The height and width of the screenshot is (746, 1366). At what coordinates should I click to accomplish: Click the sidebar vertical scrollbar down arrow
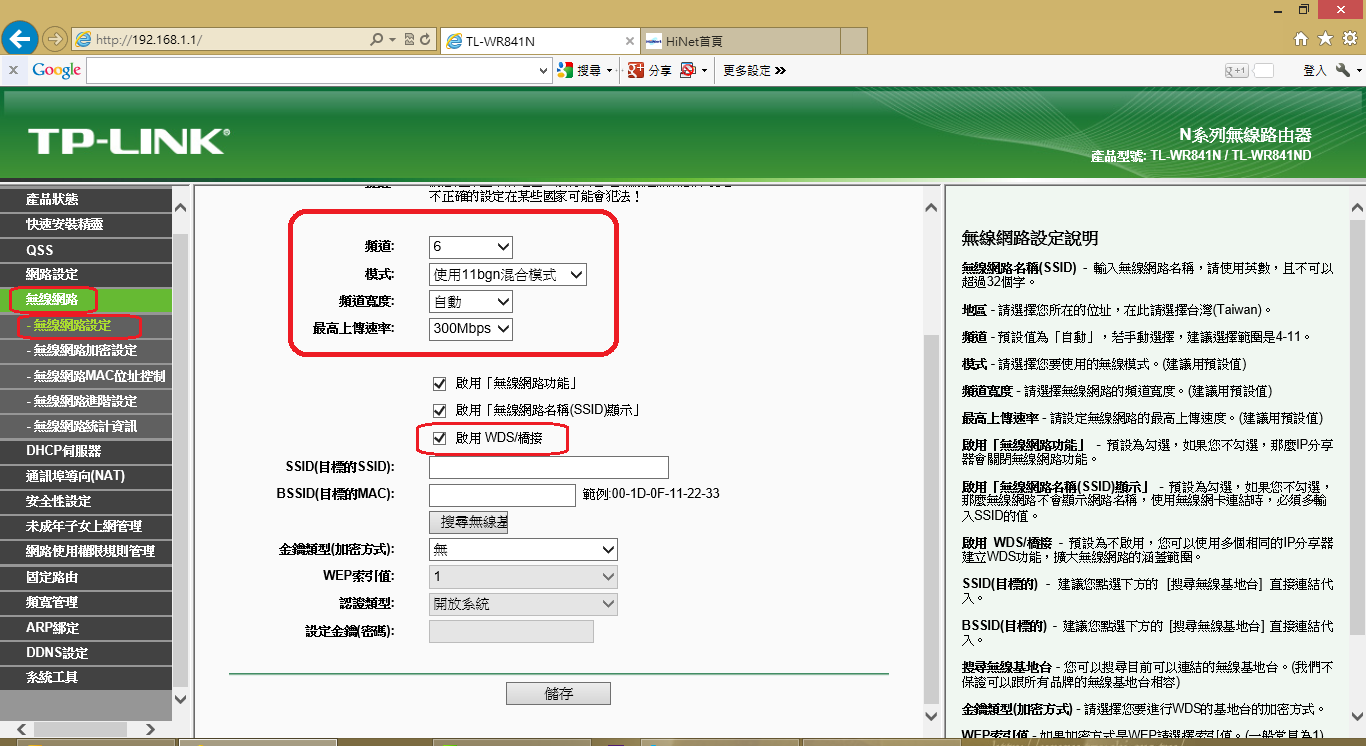(180, 699)
